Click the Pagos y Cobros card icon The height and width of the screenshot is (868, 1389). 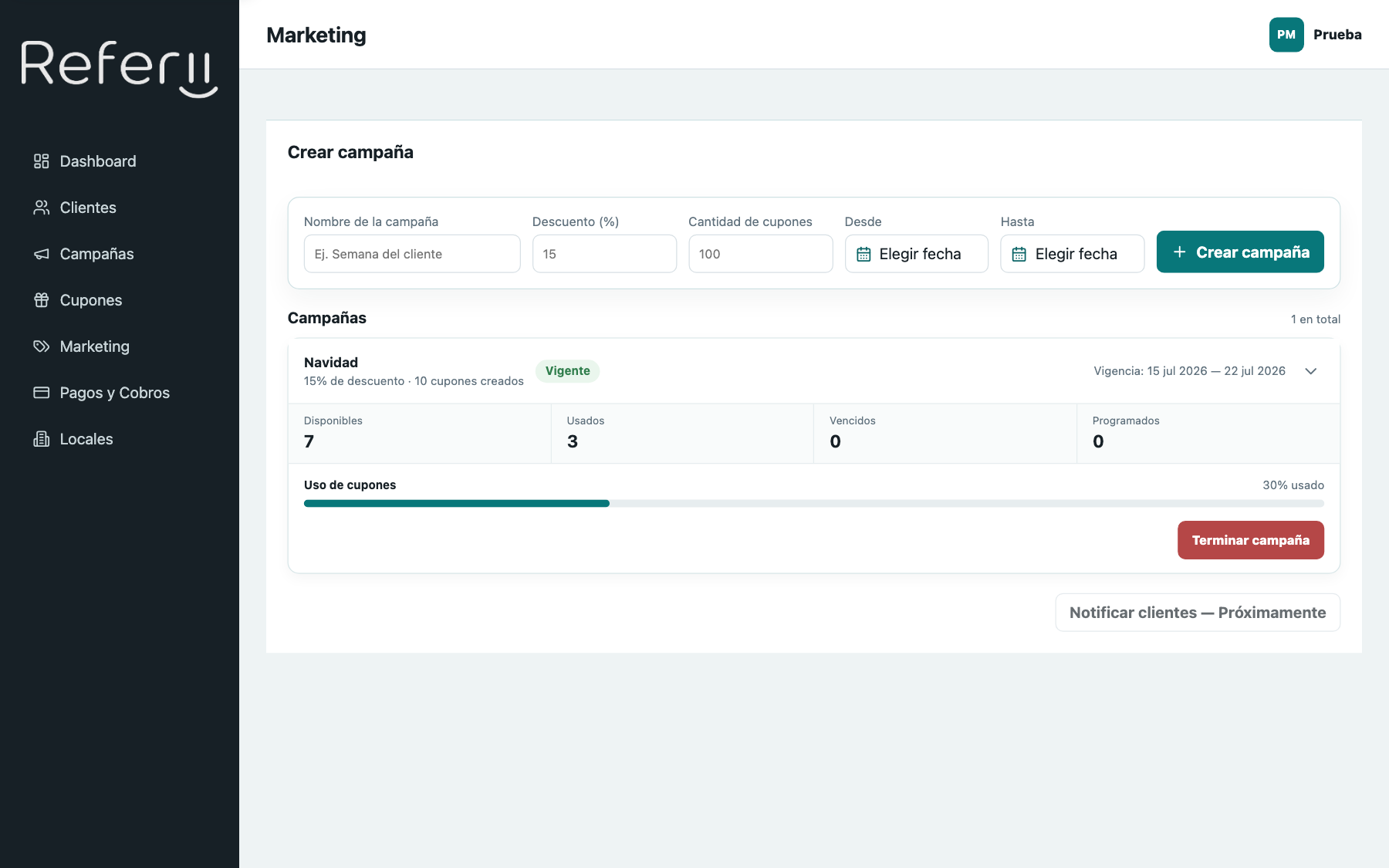coord(42,393)
